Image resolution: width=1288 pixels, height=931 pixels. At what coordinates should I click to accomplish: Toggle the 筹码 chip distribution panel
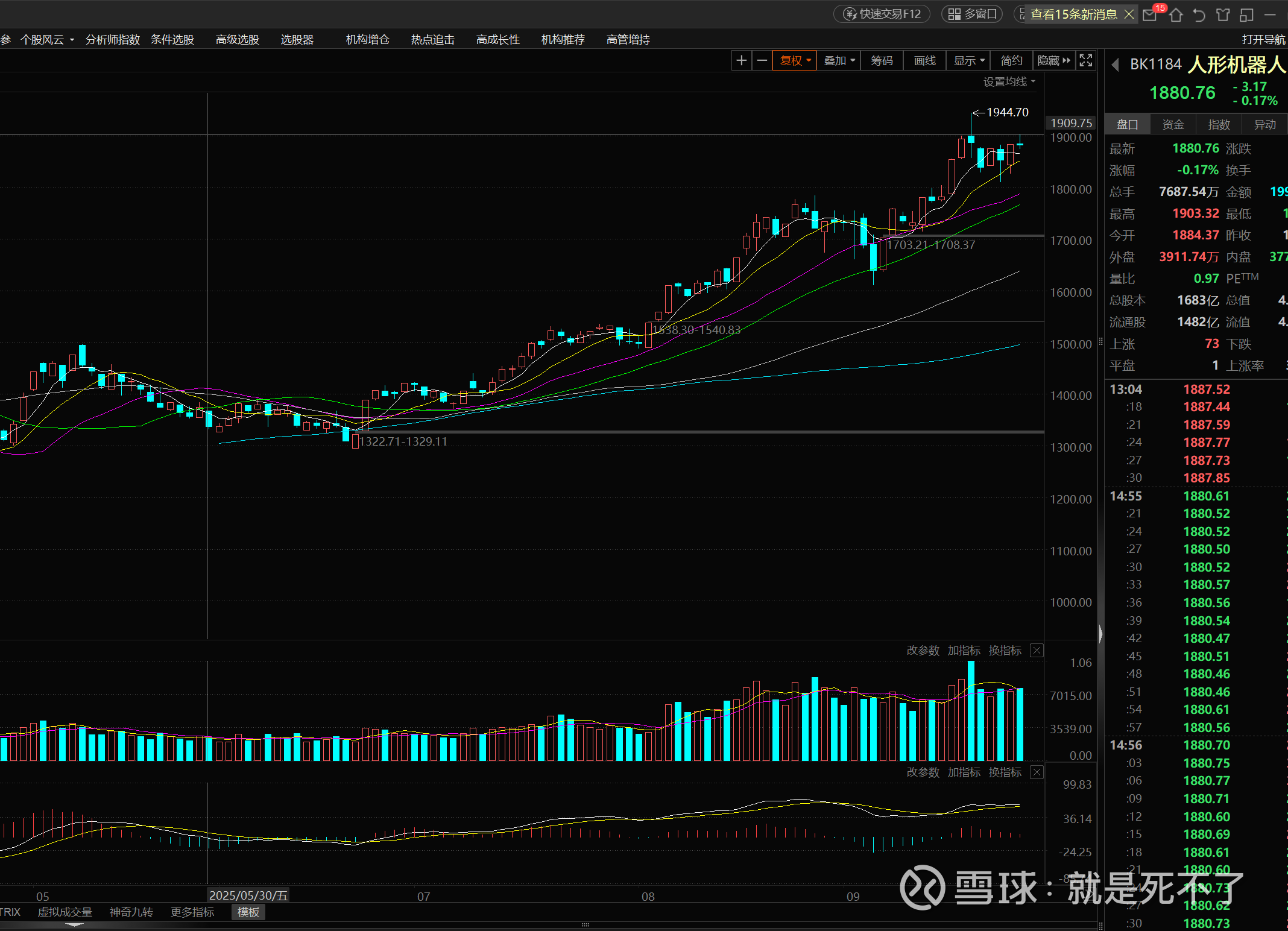(x=882, y=60)
